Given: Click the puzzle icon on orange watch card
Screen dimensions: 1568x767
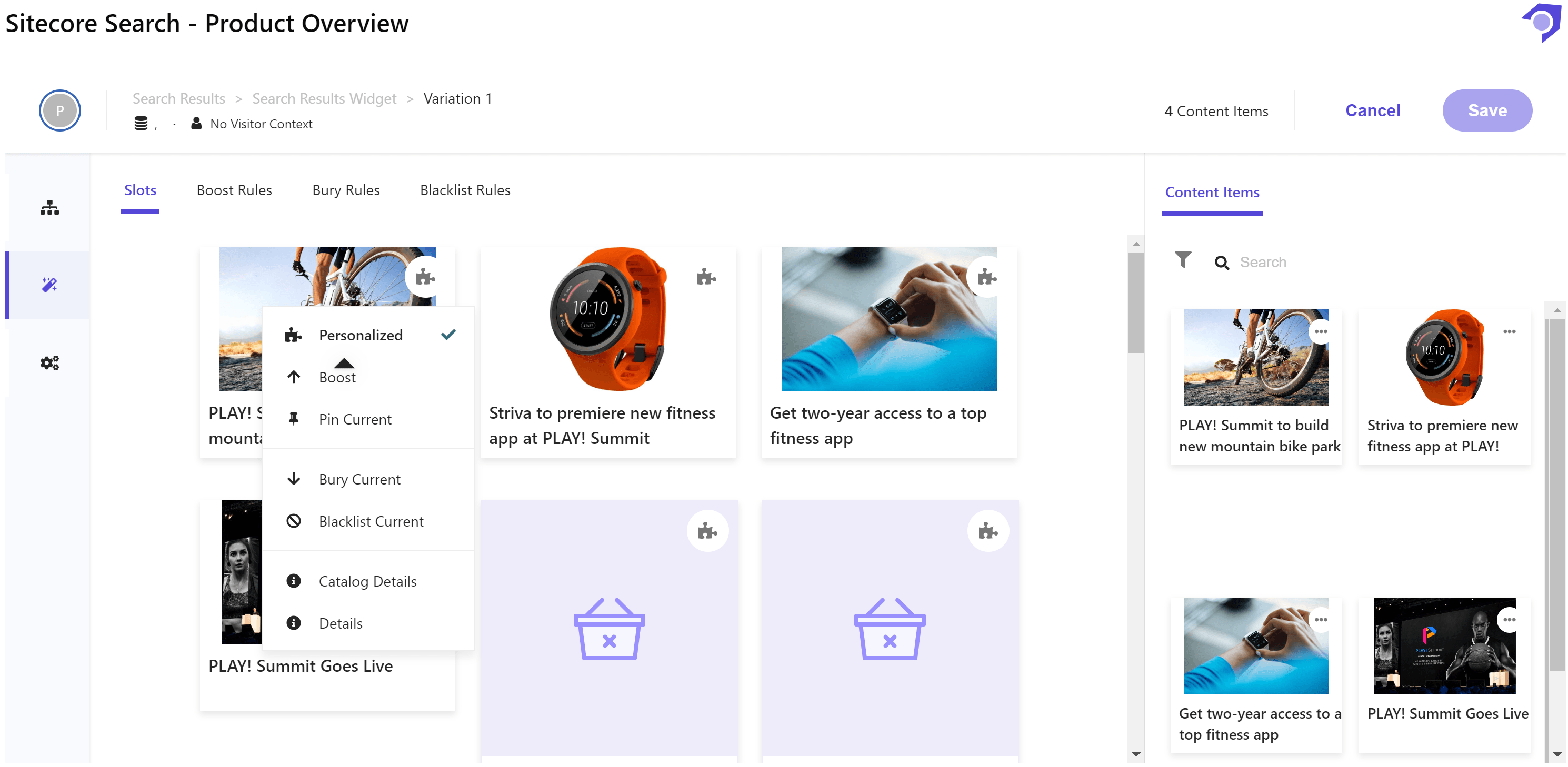Looking at the screenshot, I should [705, 277].
